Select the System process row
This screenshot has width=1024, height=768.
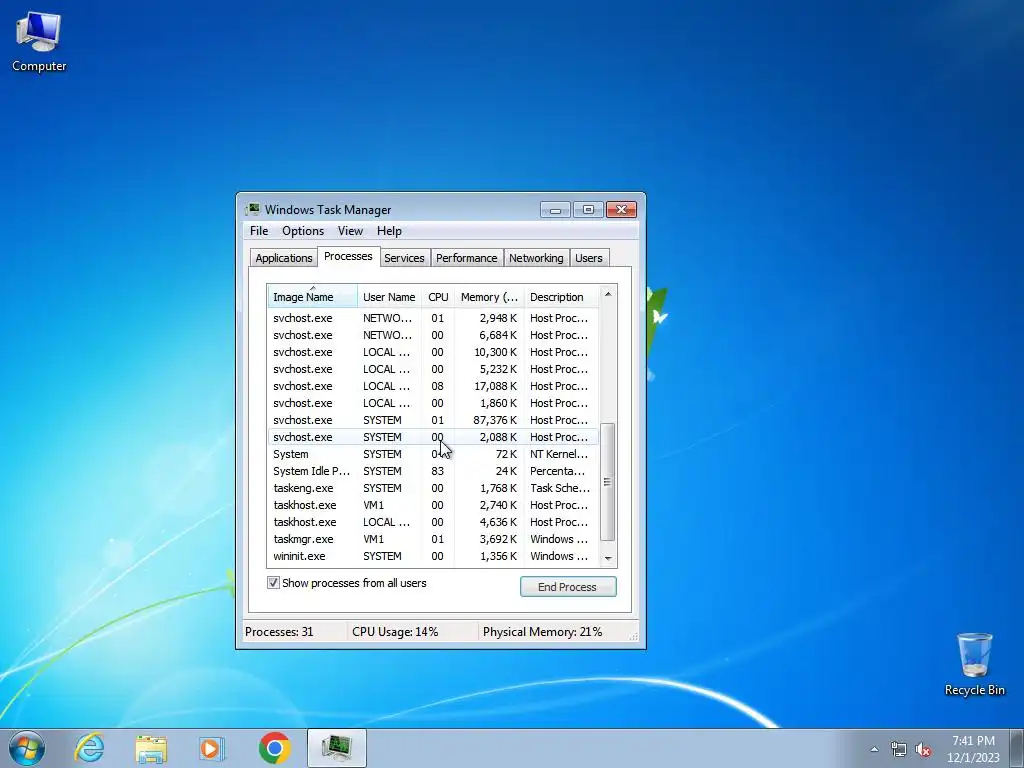(433, 454)
